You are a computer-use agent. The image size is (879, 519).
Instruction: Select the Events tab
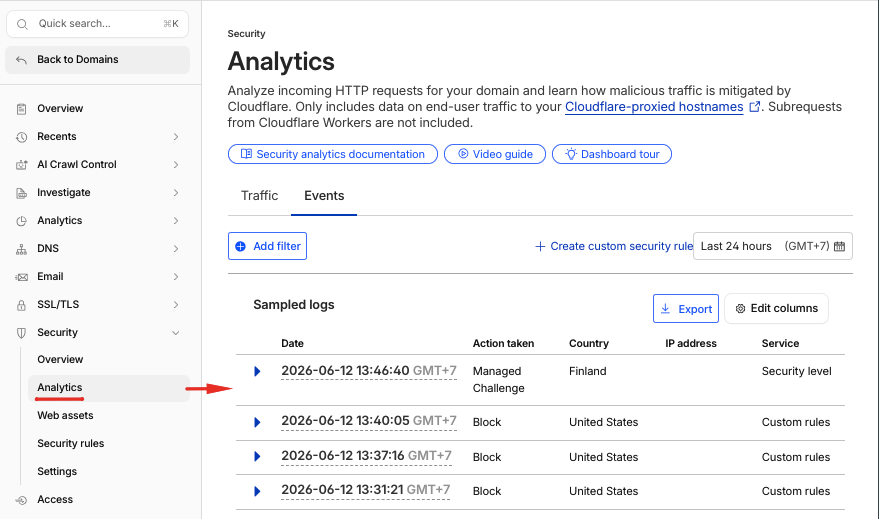click(x=324, y=196)
